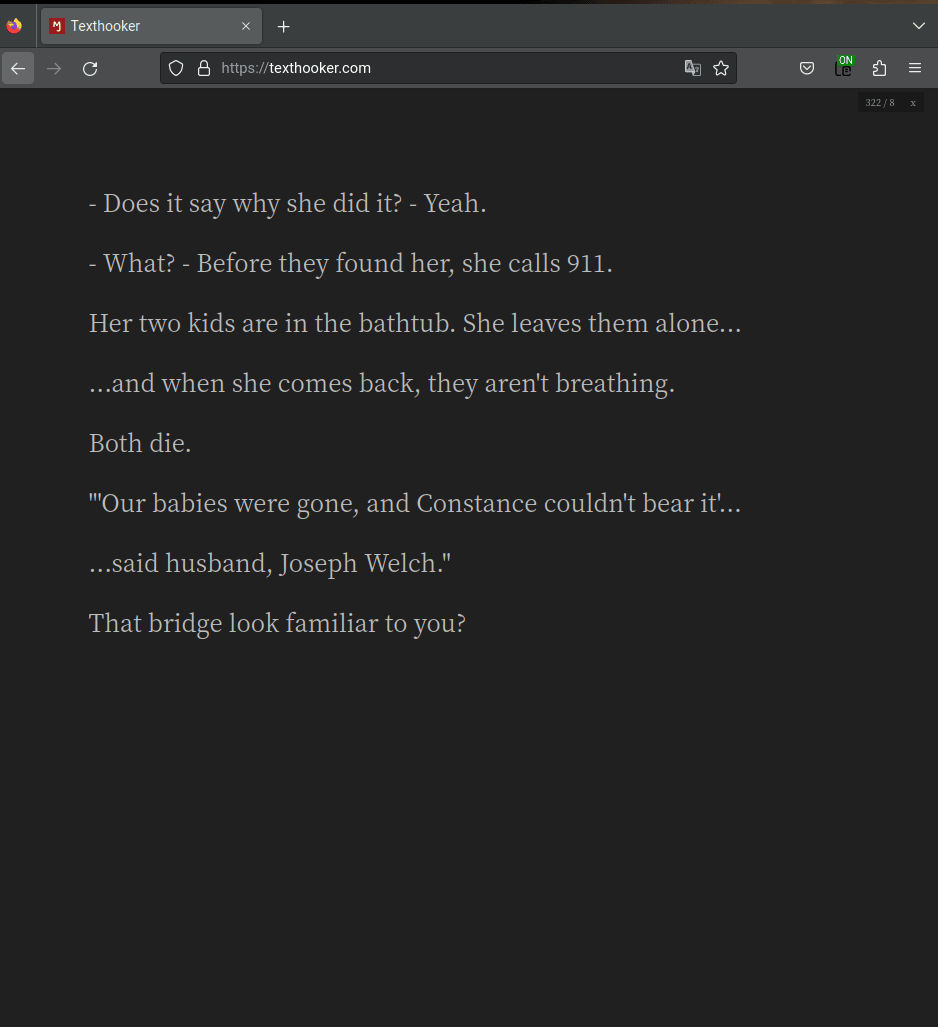Image resolution: width=938 pixels, height=1027 pixels.
Task: Show site security padlock info
Action: 204,68
